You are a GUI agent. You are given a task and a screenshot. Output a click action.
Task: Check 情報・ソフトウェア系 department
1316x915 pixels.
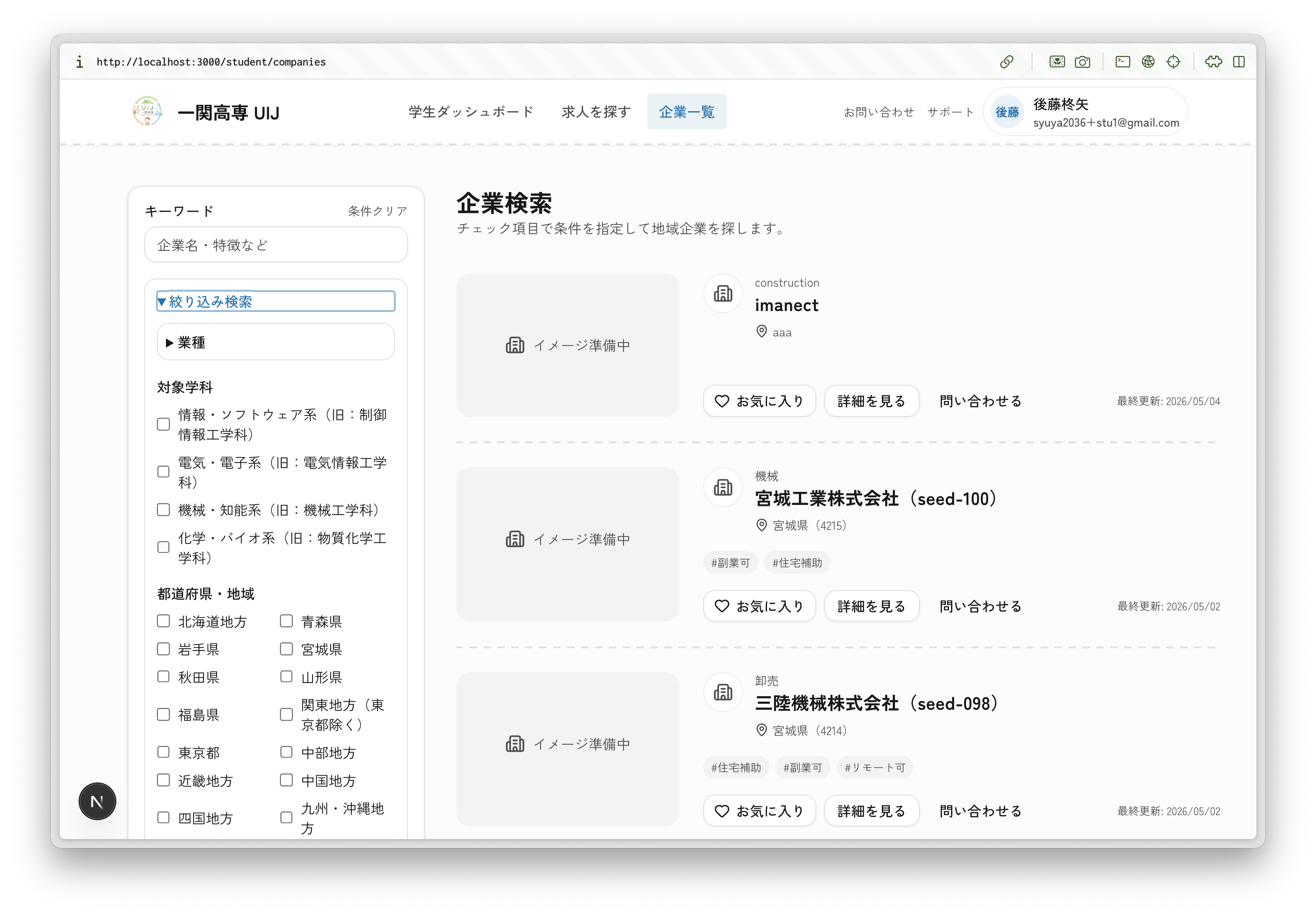[163, 424]
